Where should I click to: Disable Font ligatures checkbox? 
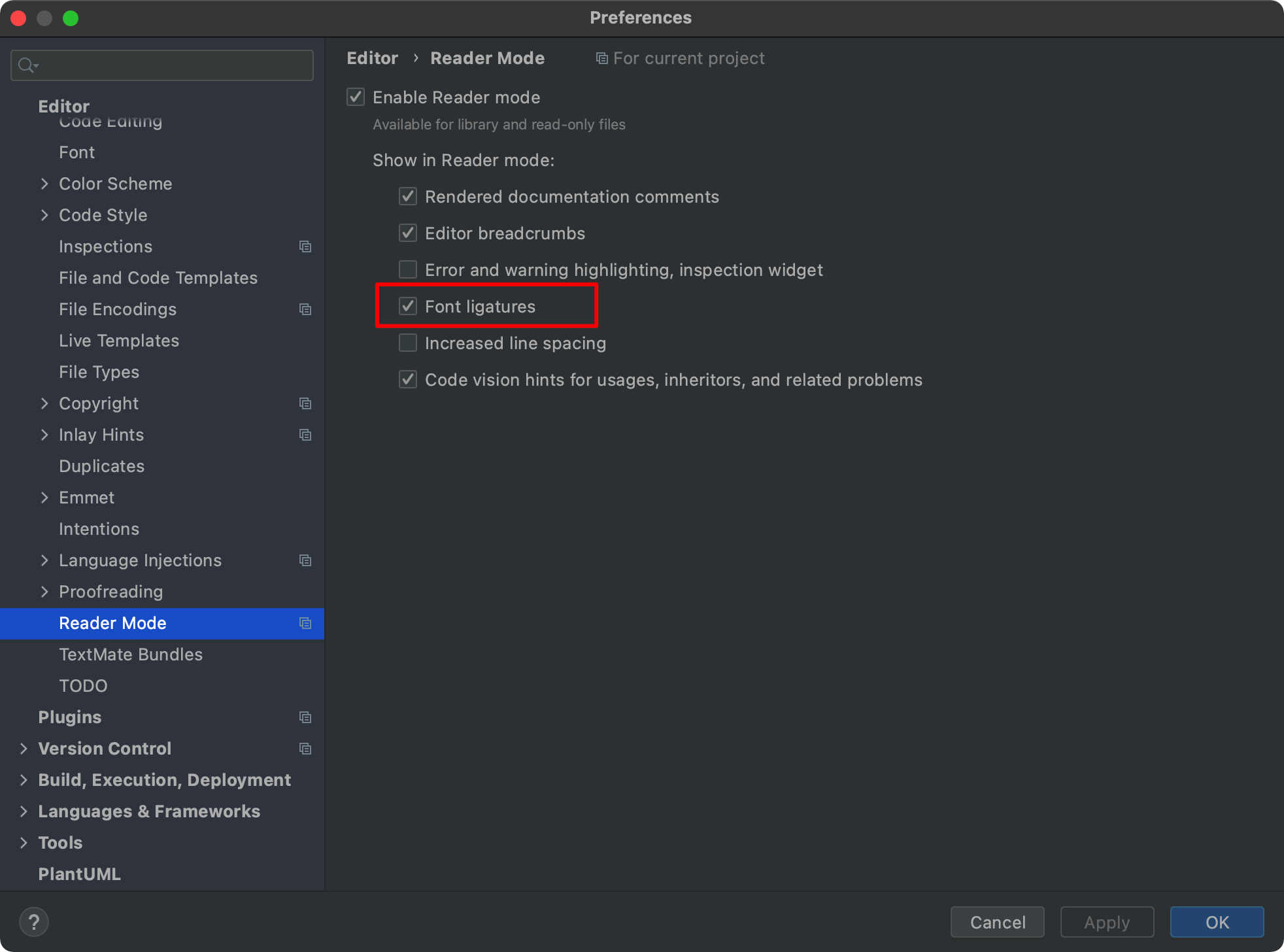click(409, 306)
